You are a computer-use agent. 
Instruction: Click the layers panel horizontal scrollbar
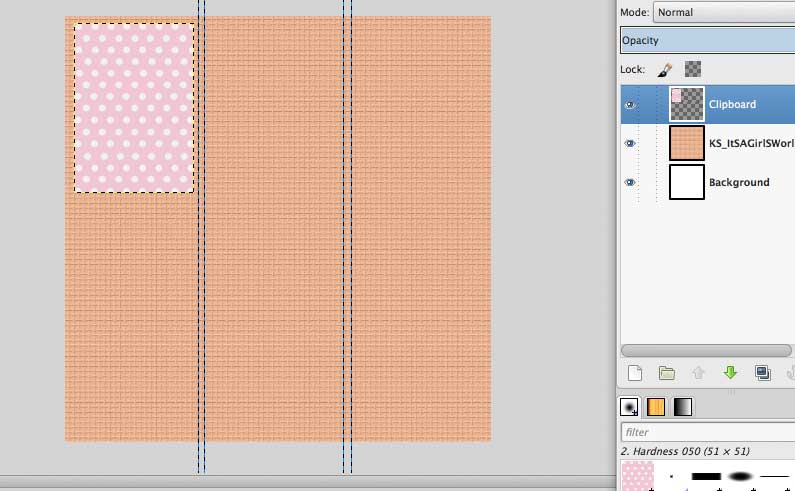[706, 350]
